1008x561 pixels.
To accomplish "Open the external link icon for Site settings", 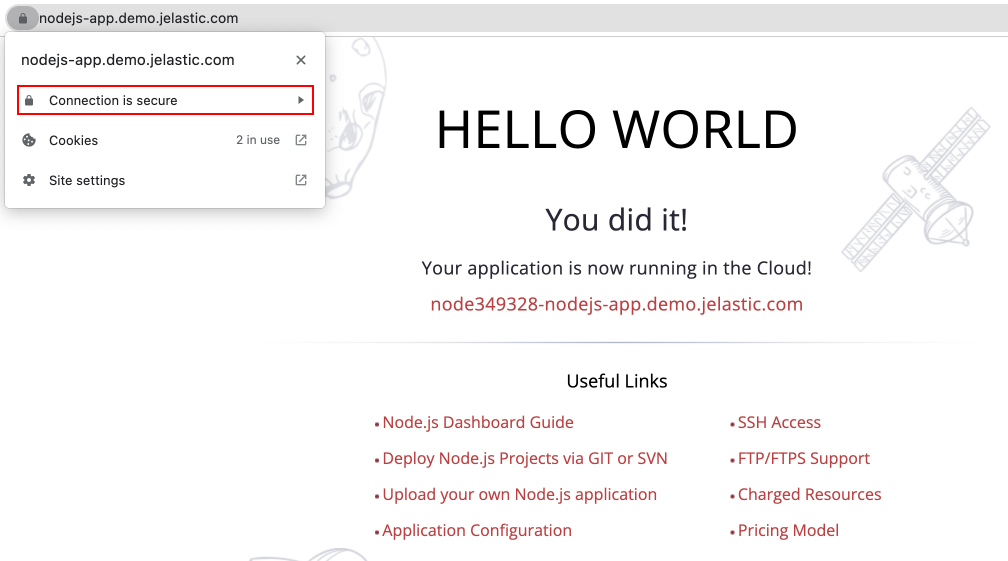I will (x=301, y=181).
